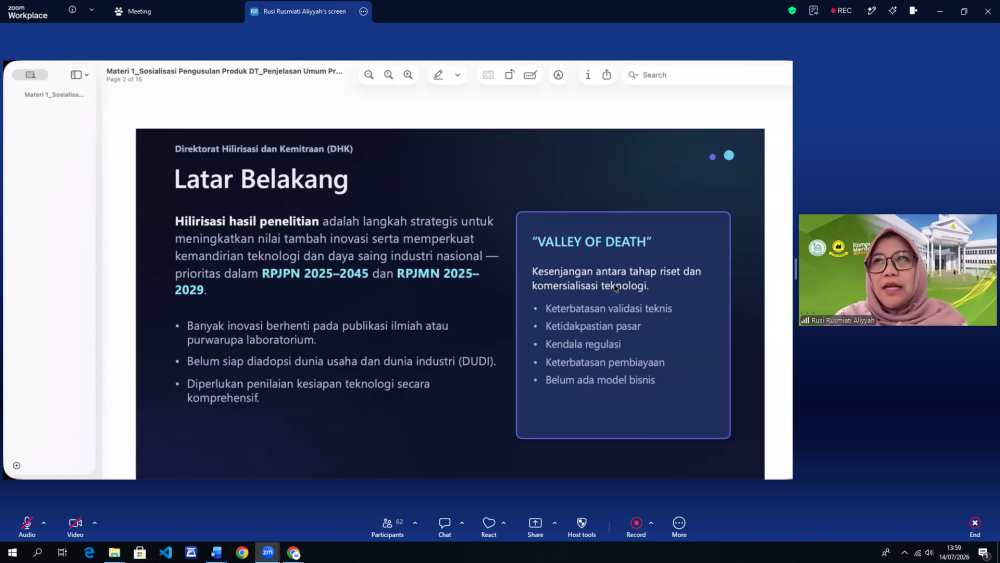Click the exit view icon in top bar
Screen dimensions: 1000x563
pyautogui.click(x=913, y=11)
